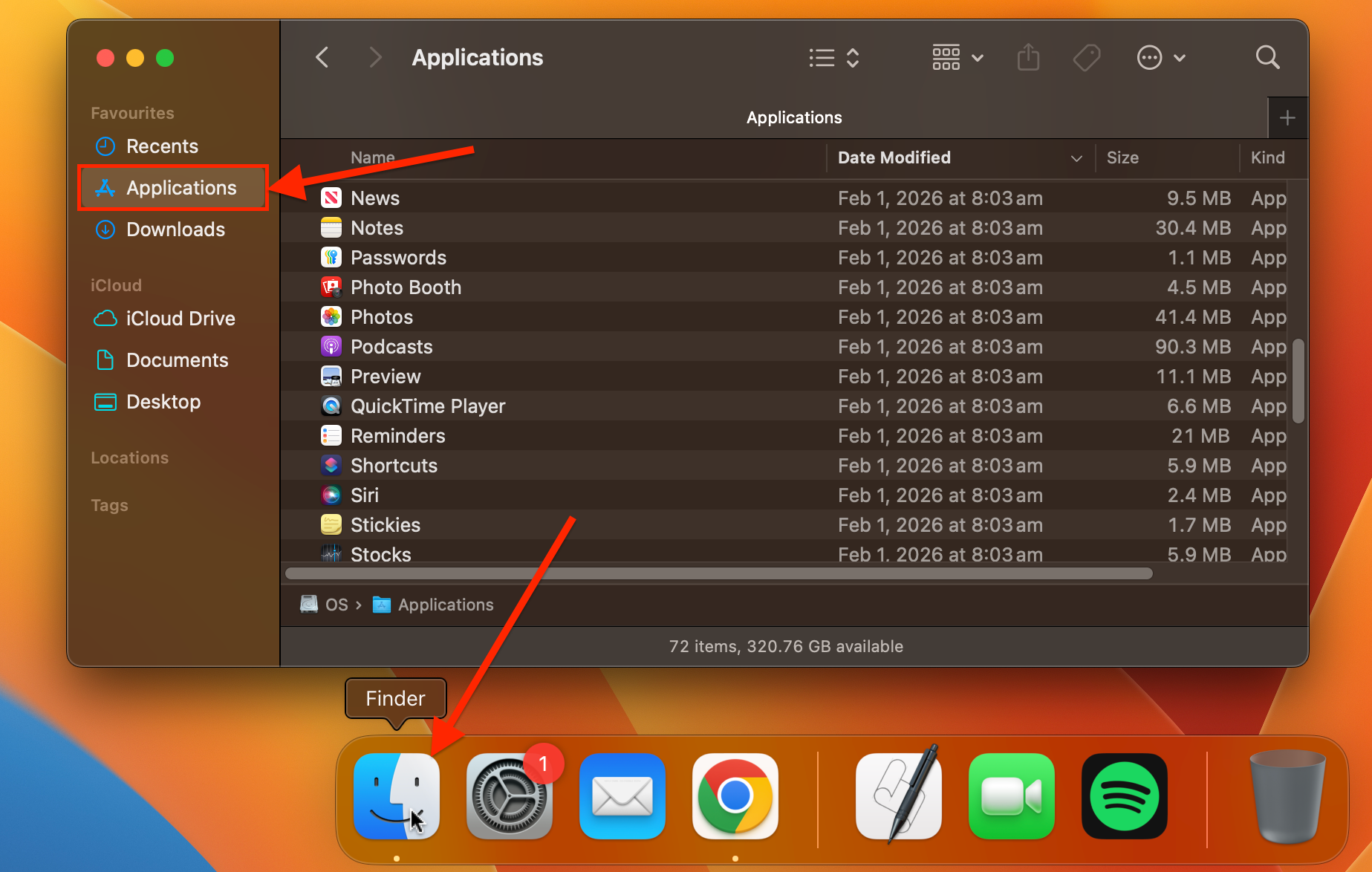Viewport: 1372px width, 872px height.
Task: Select the Photo Booth app icon
Action: 331,287
